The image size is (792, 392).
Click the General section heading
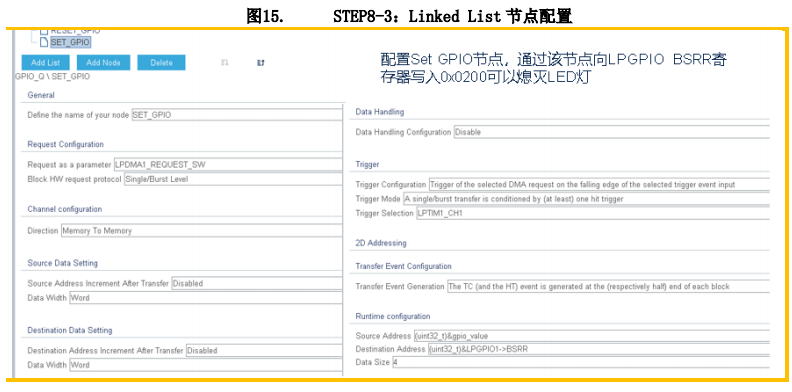click(41, 95)
